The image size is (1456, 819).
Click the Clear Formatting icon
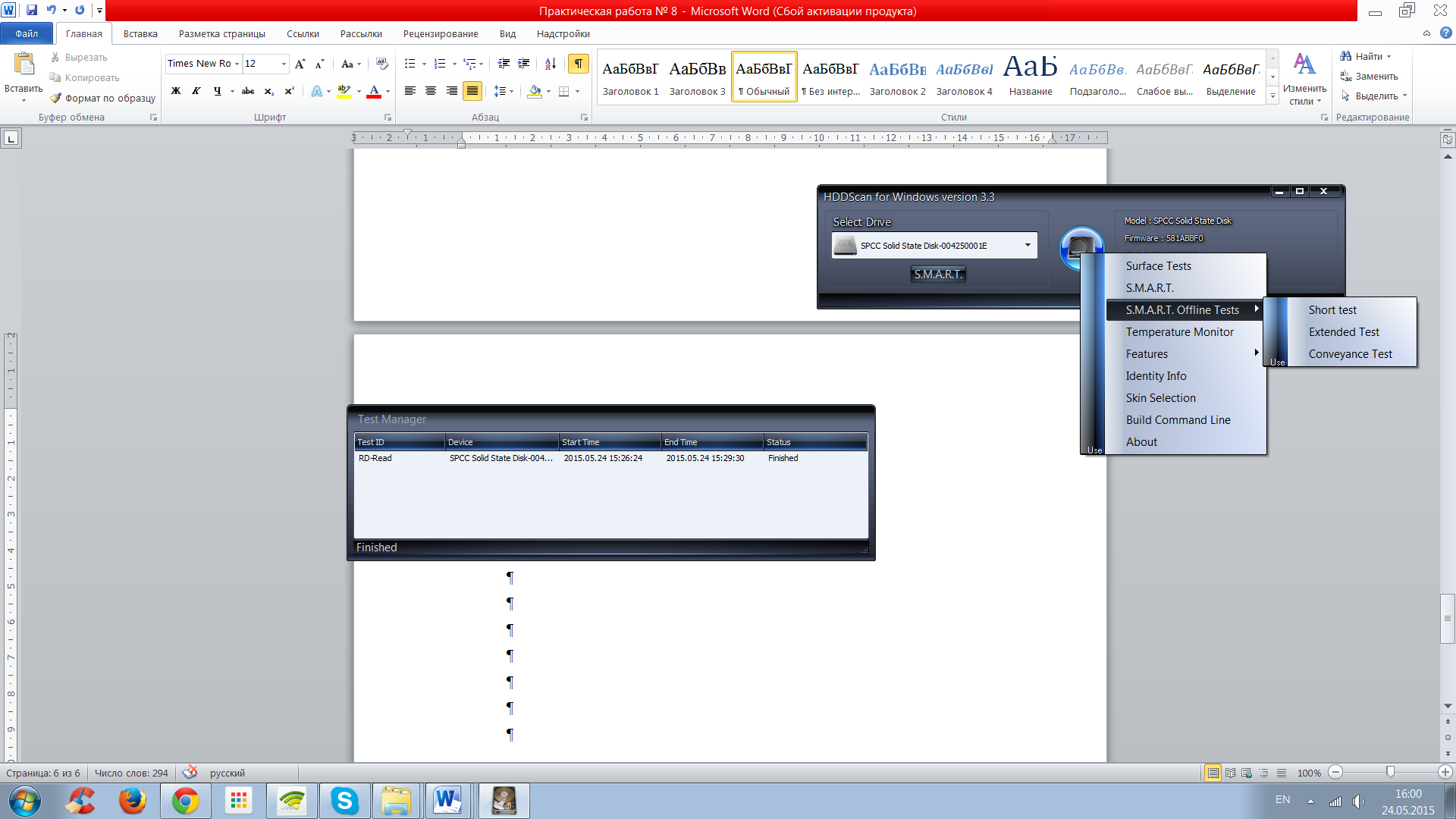coord(381,64)
